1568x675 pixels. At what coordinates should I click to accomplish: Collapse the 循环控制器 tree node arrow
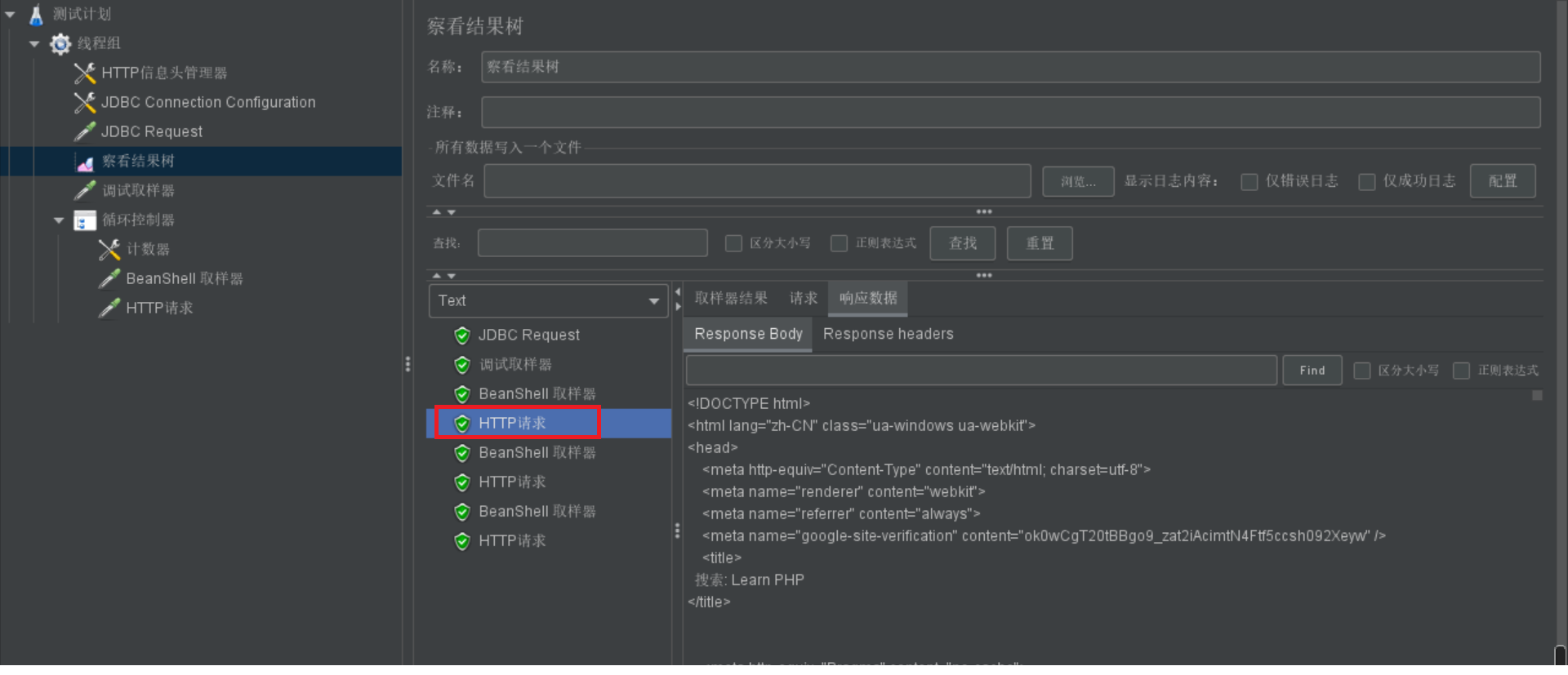59,220
